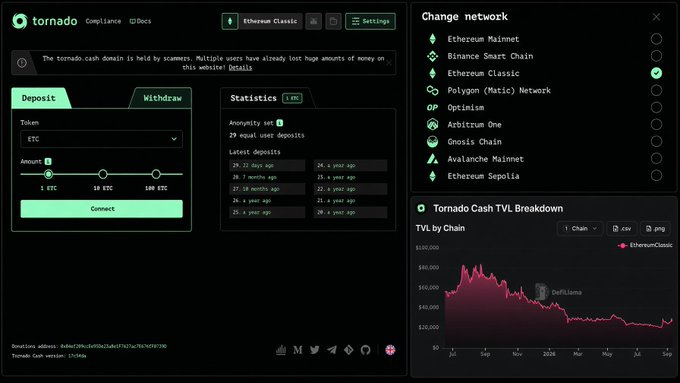Viewport: 680px width, 383px height.
Task: Select the Binance Smart Chain radio button
Action: pos(656,56)
